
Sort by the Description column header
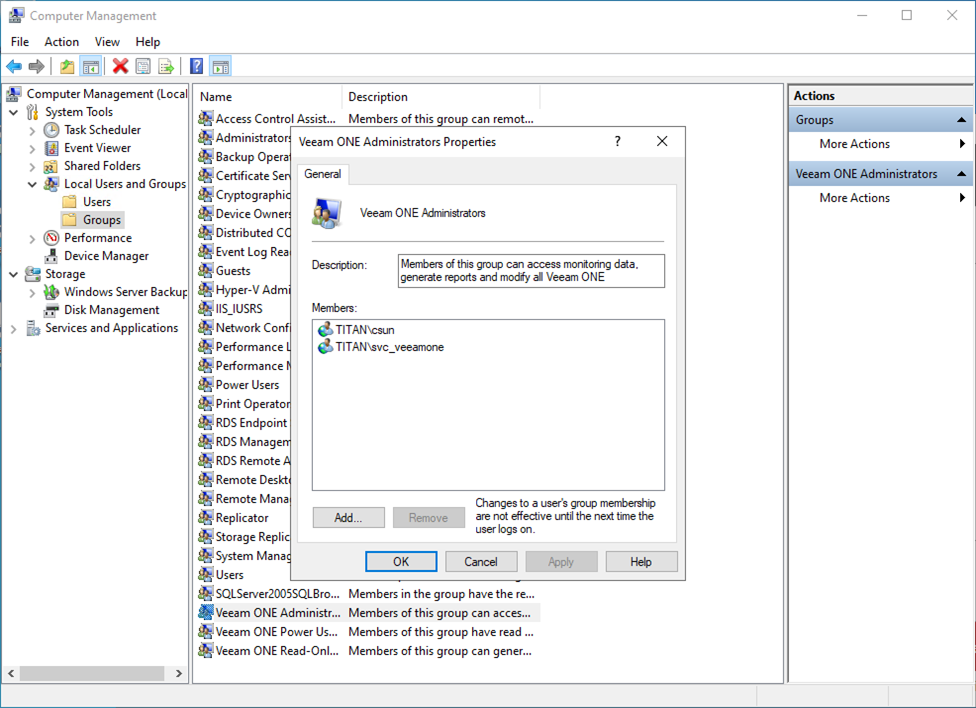click(x=441, y=97)
